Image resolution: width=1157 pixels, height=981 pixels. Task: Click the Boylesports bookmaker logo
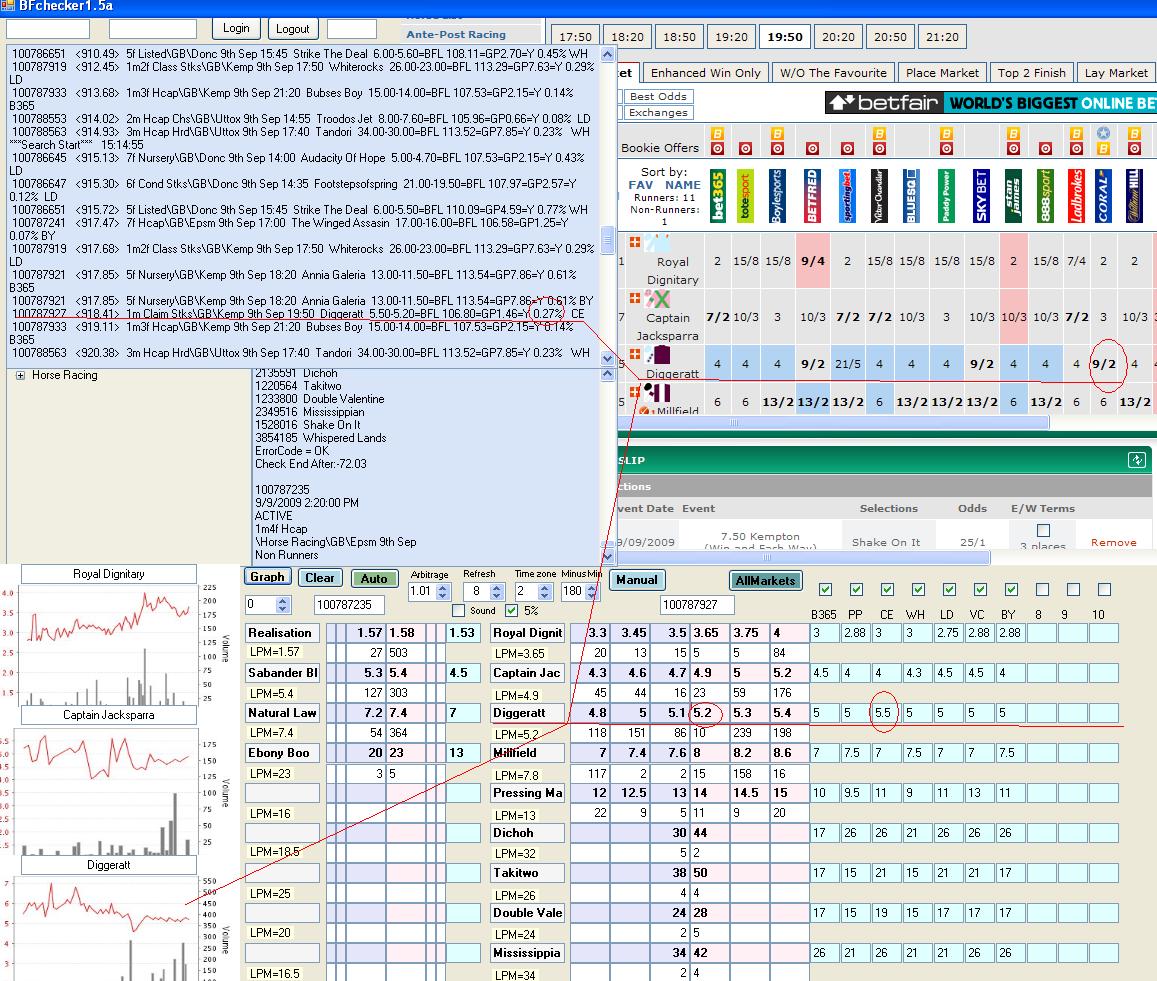pos(777,196)
